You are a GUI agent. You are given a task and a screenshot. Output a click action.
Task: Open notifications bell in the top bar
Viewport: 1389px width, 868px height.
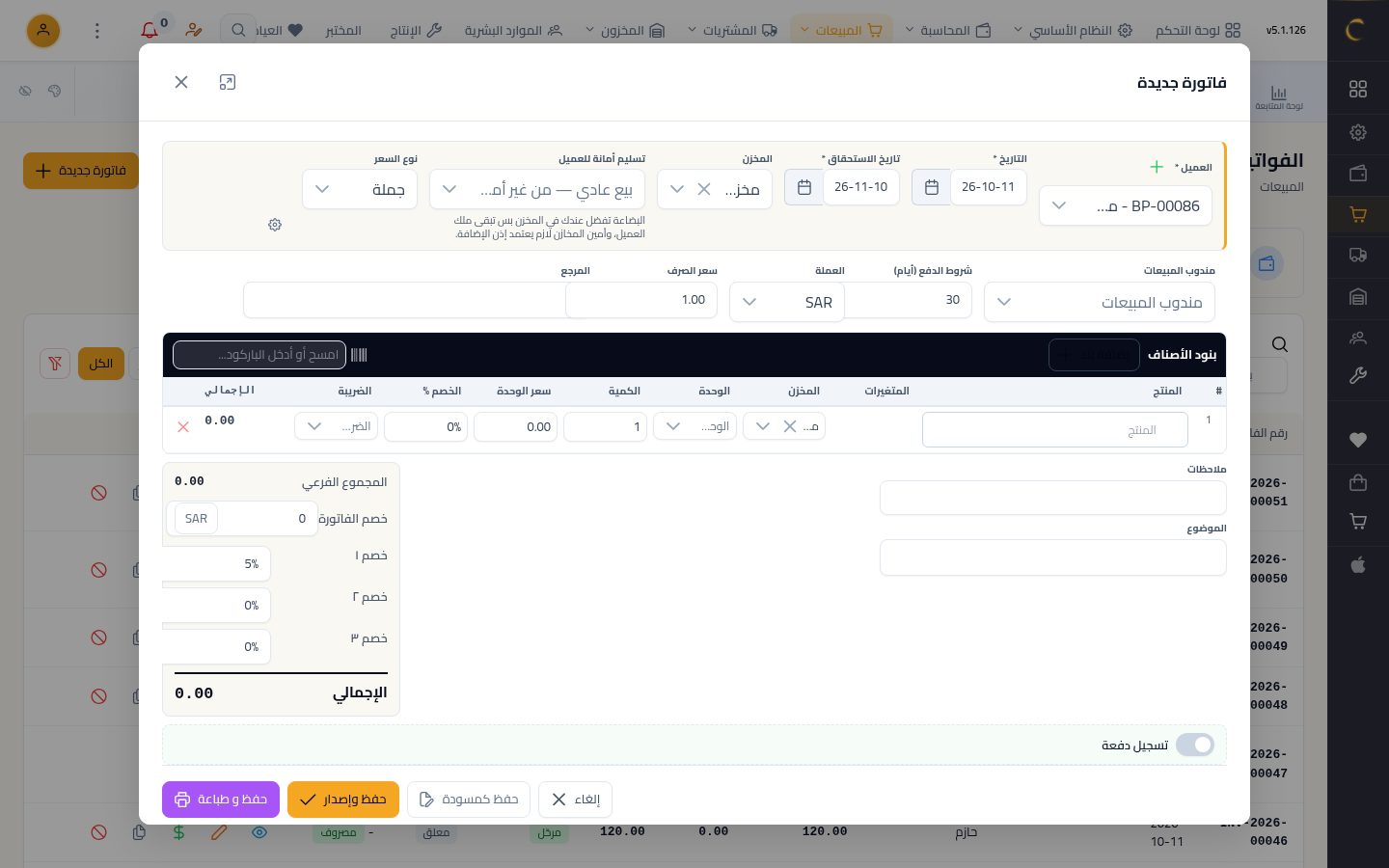(x=150, y=30)
